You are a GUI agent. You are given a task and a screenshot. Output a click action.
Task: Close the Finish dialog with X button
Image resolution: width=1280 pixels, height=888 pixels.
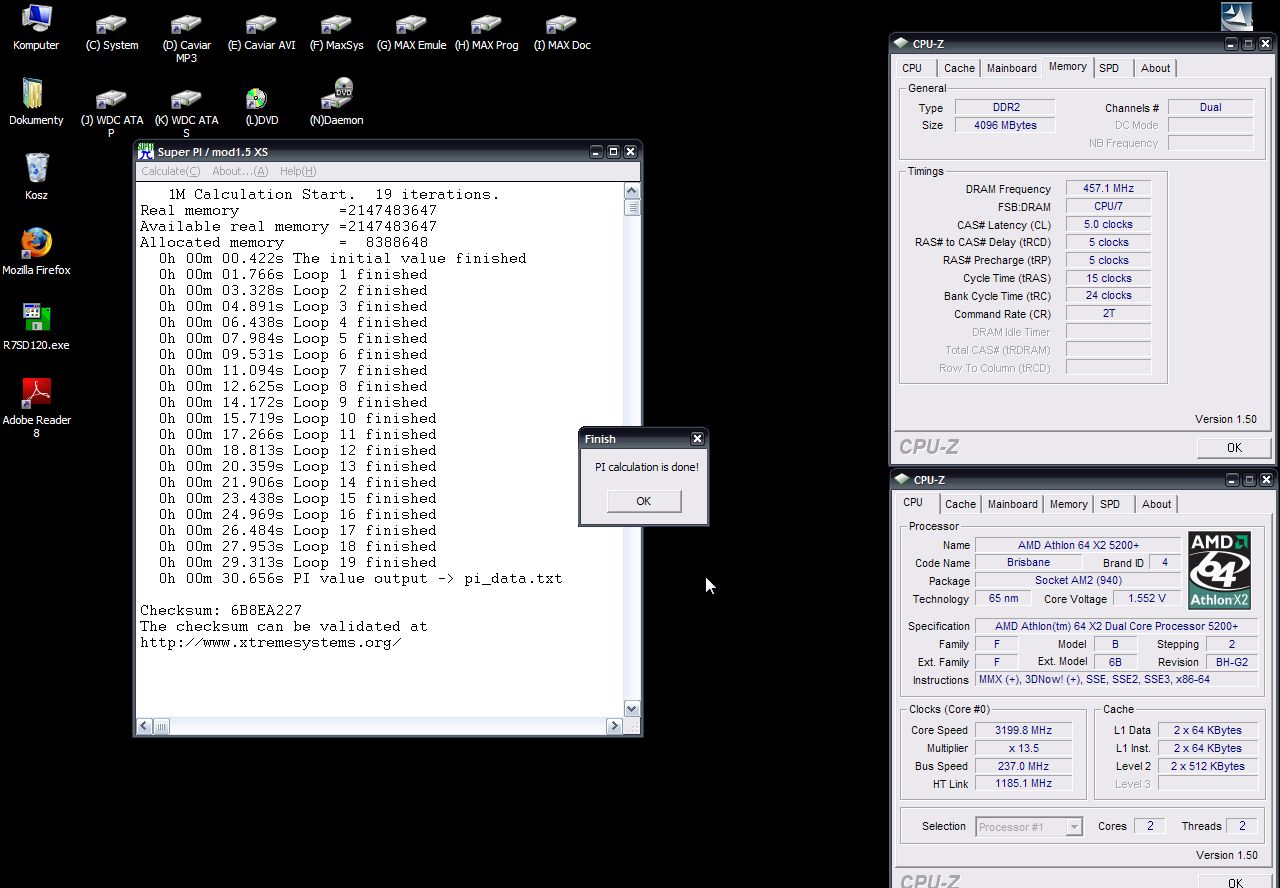697,439
